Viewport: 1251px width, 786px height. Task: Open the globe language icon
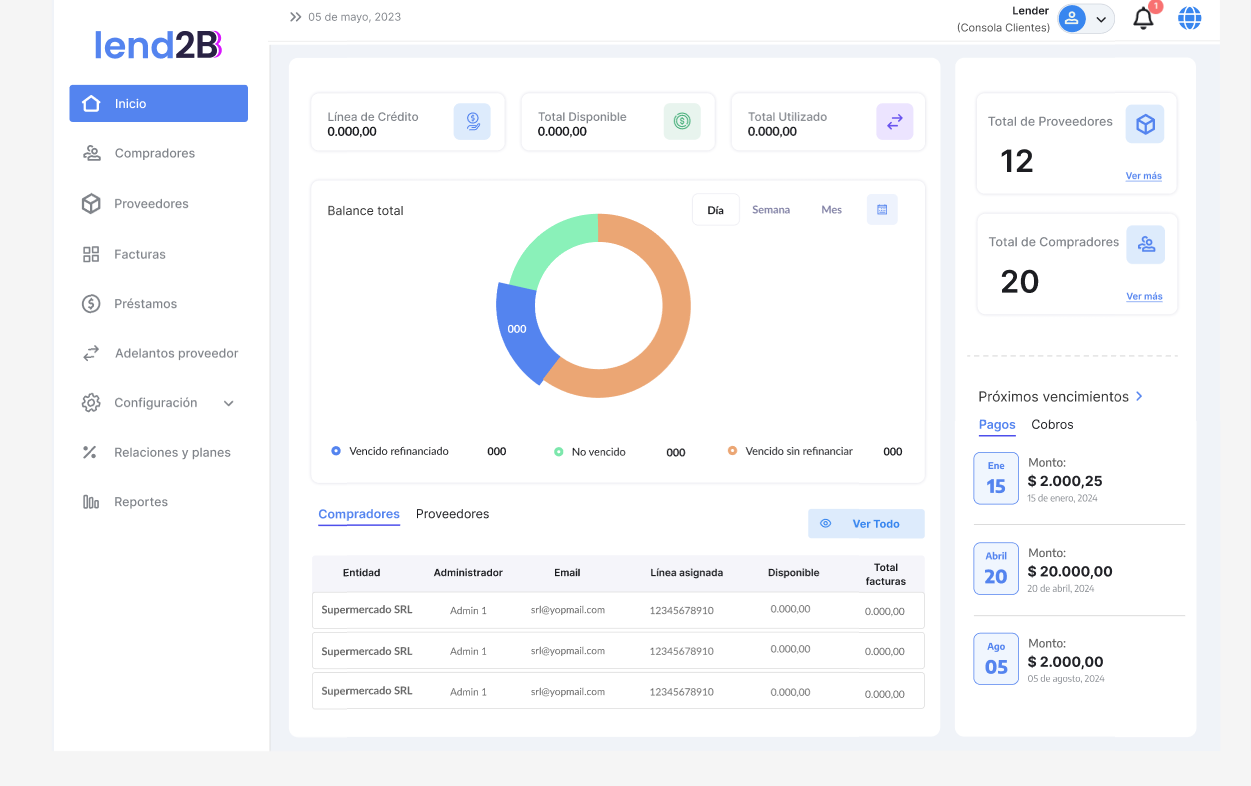pyautogui.click(x=1189, y=18)
